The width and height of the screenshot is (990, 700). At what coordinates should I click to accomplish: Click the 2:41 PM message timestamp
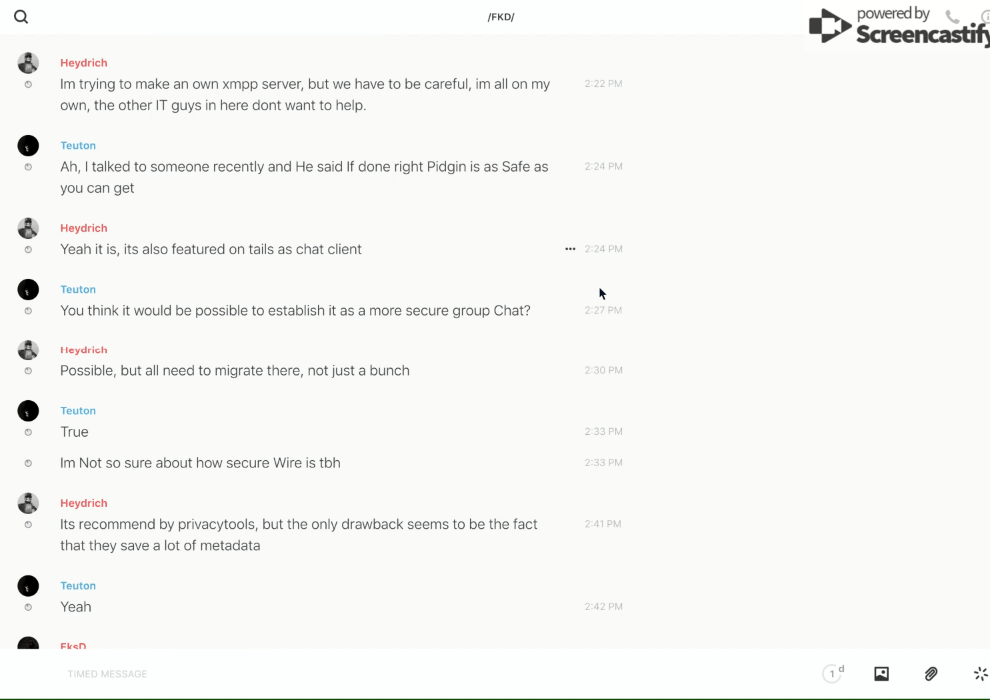[603, 524]
